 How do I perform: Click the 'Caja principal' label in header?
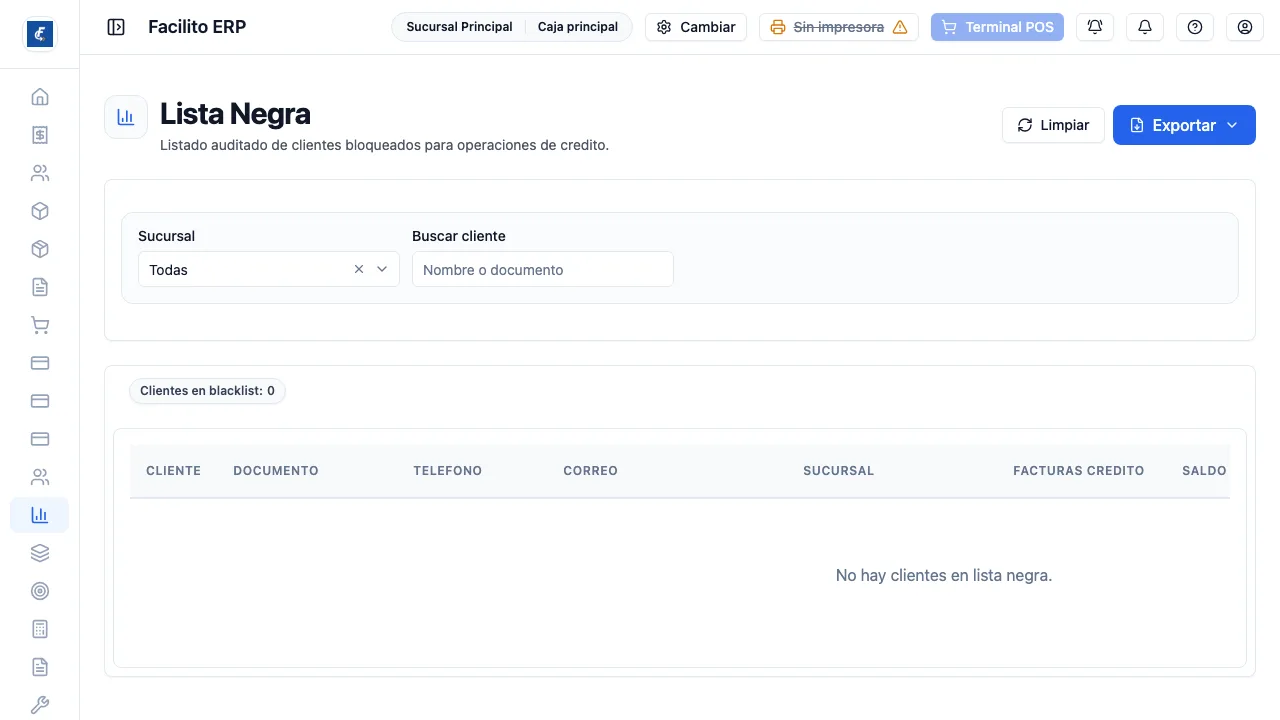click(578, 27)
